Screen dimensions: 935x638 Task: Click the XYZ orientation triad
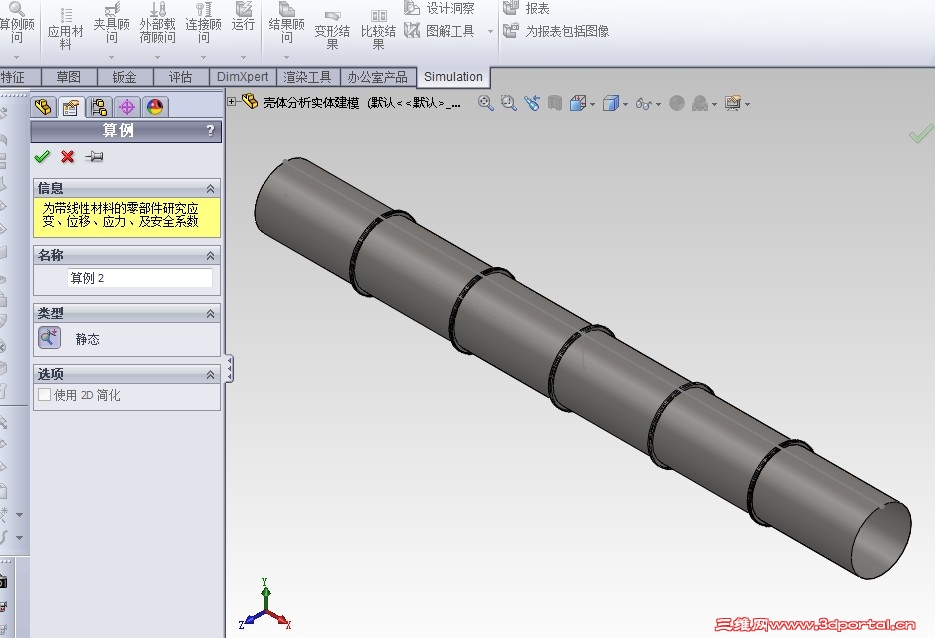pyautogui.click(x=265, y=605)
